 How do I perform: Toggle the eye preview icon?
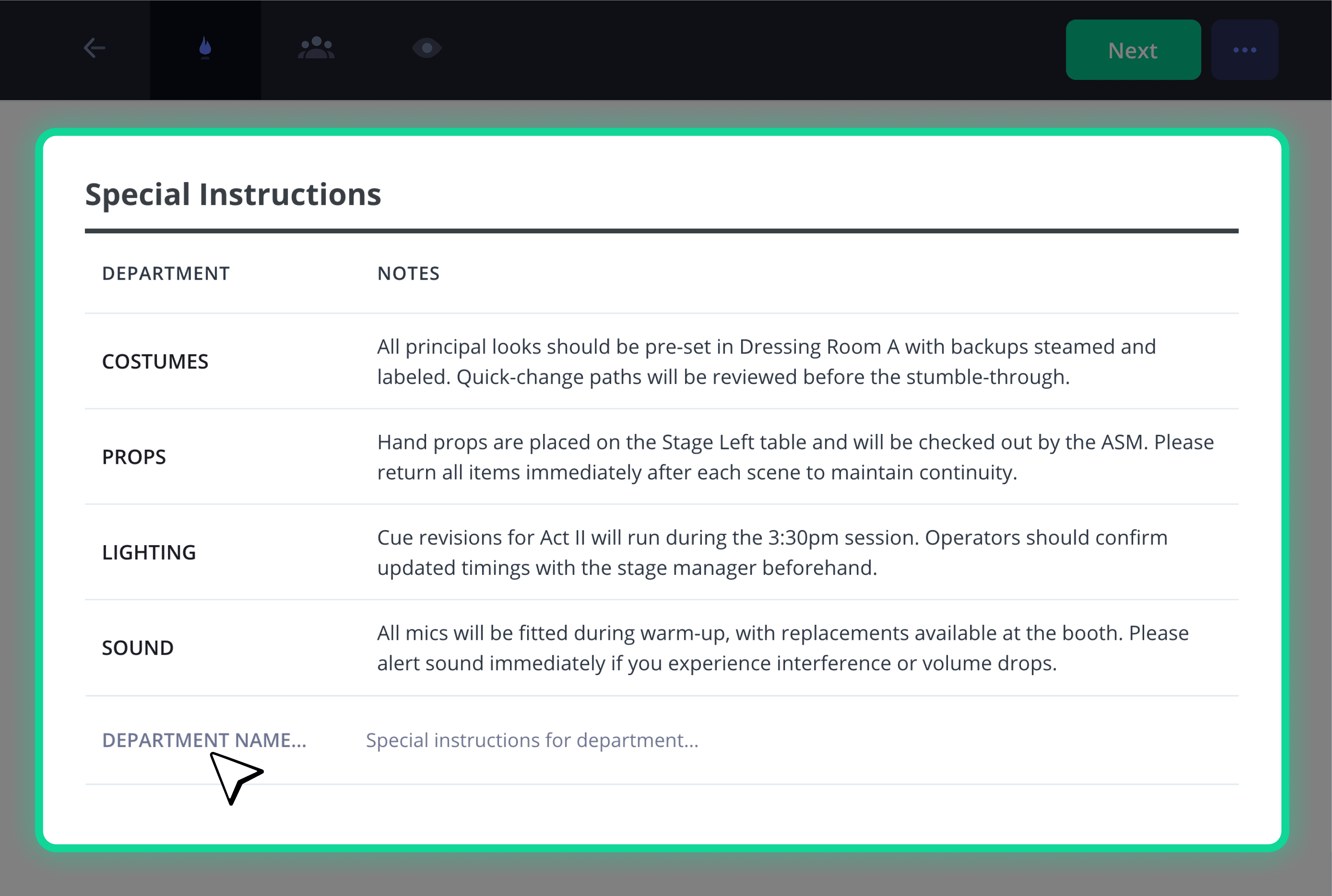(x=427, y=48)
